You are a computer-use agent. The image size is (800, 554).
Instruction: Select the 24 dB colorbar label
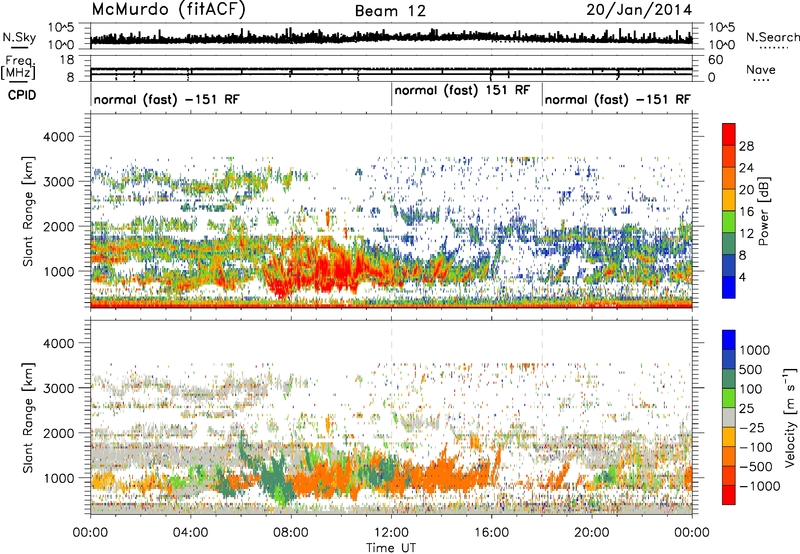click(746, 168)
